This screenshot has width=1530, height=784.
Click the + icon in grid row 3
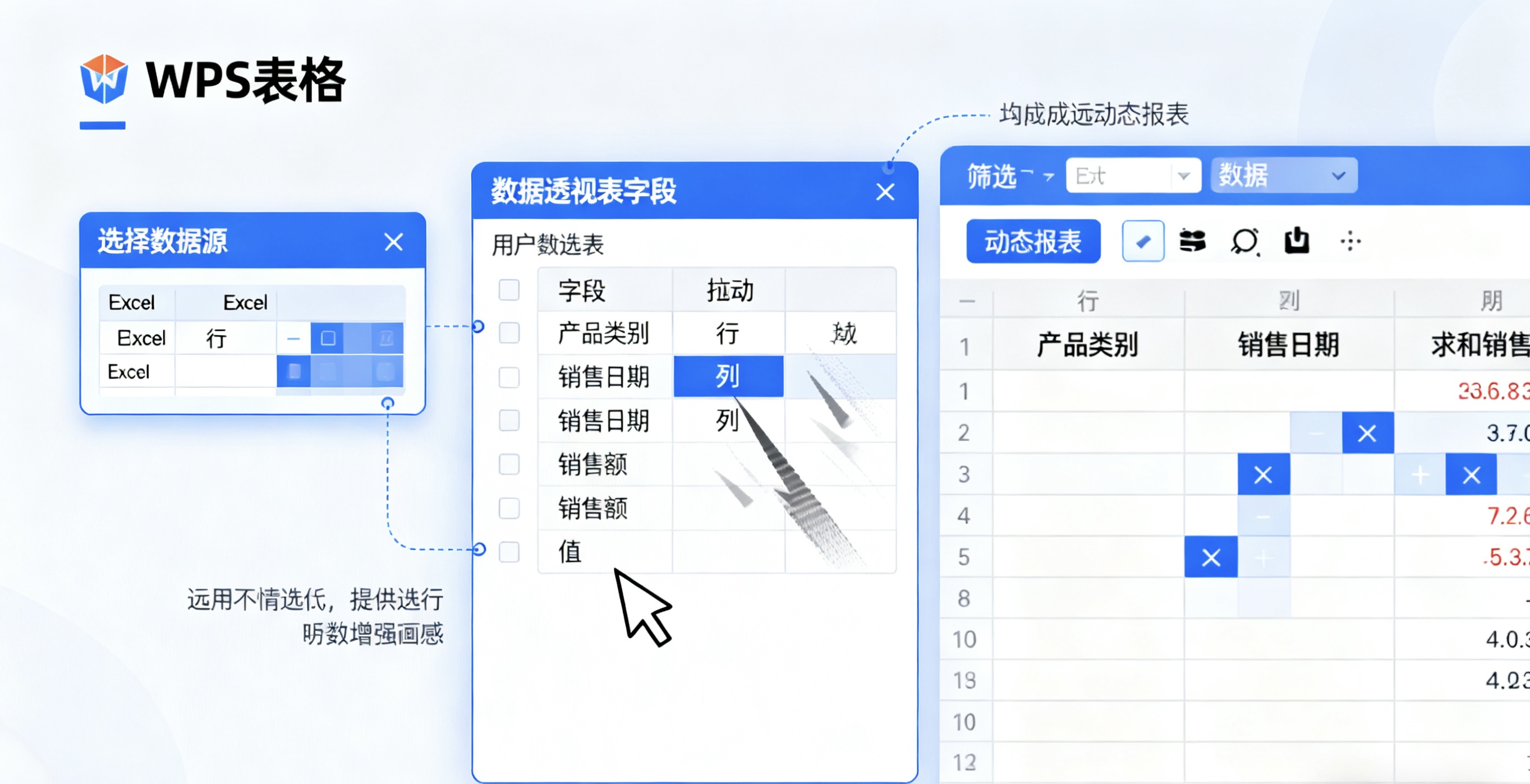tap(1420, 474)
